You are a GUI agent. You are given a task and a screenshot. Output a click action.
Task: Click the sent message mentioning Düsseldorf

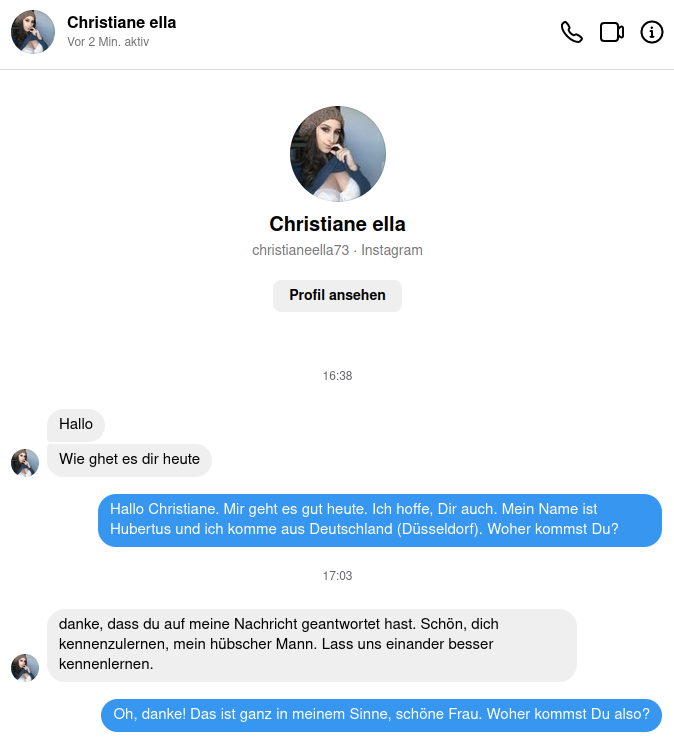380,520
